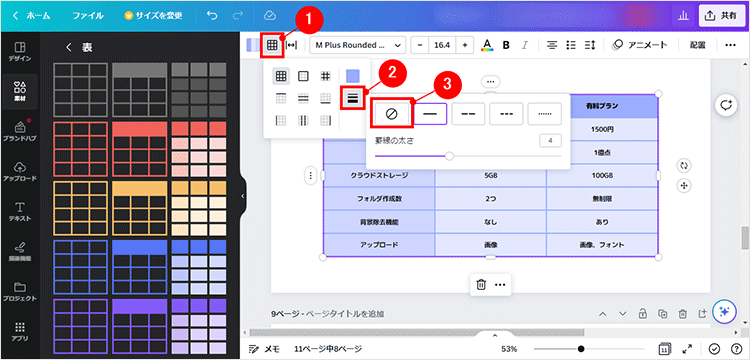The image size is (750, 360).
Task: Toggle bold formatting
Action: [506, 45]
